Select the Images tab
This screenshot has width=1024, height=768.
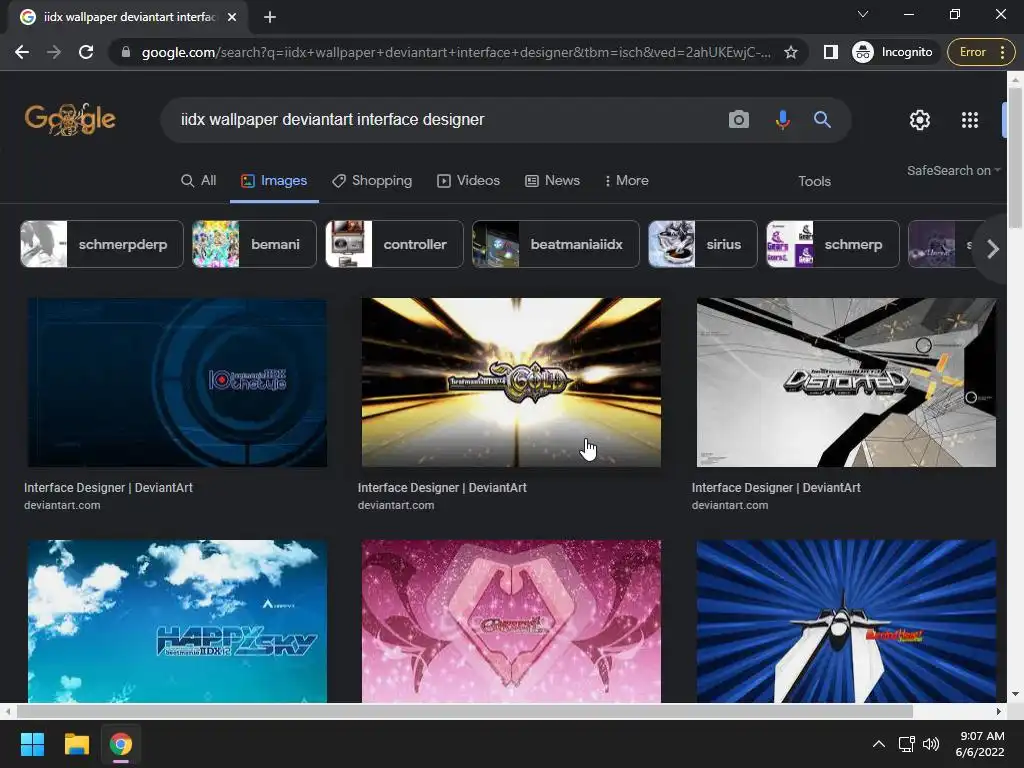point(274,181)
